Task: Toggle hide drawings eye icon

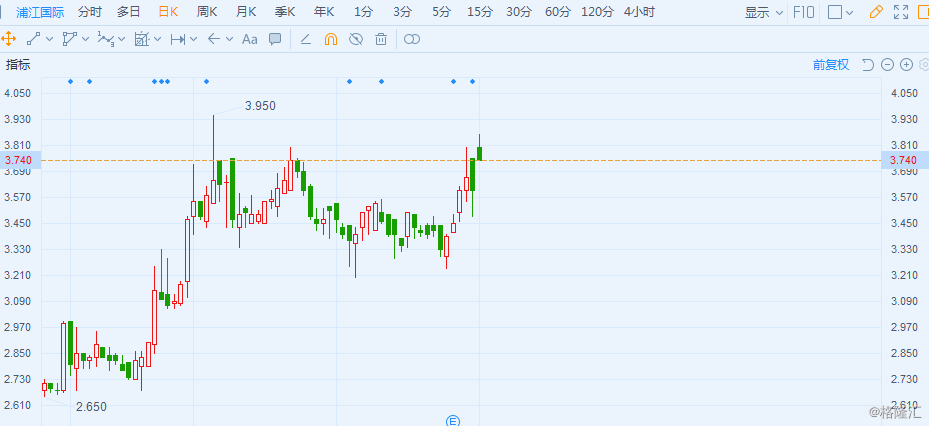Action: [356, 39]
